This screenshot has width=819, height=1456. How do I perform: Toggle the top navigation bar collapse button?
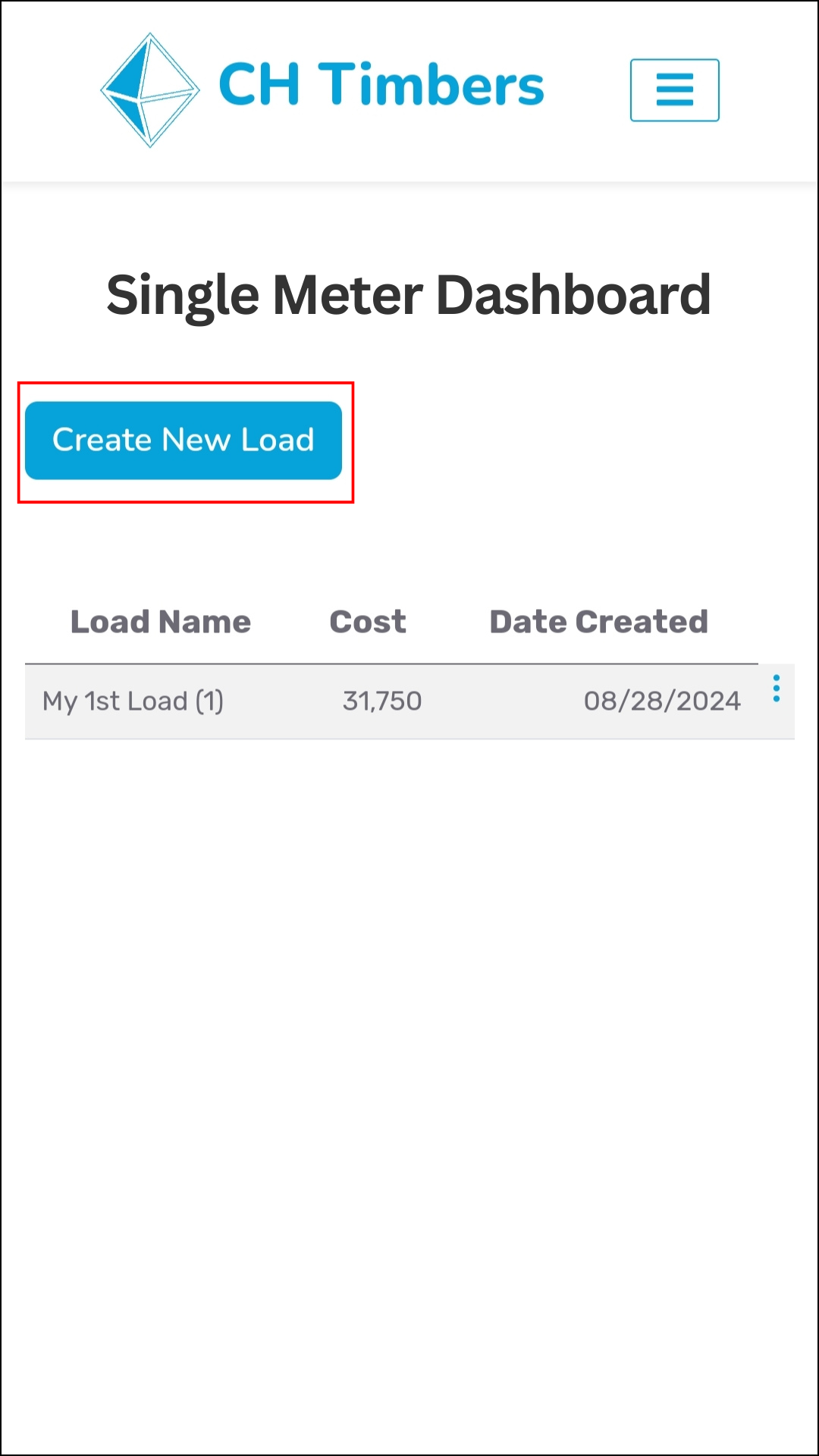[674, 90]
